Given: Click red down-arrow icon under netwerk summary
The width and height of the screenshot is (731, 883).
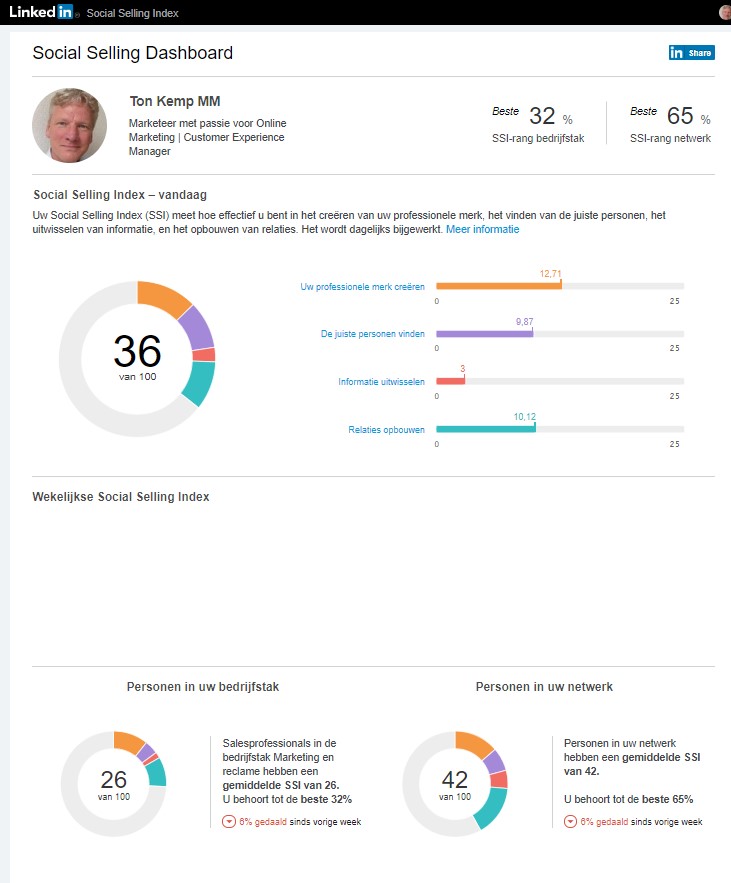Looking at the screenshot, I should pos(570,822).
